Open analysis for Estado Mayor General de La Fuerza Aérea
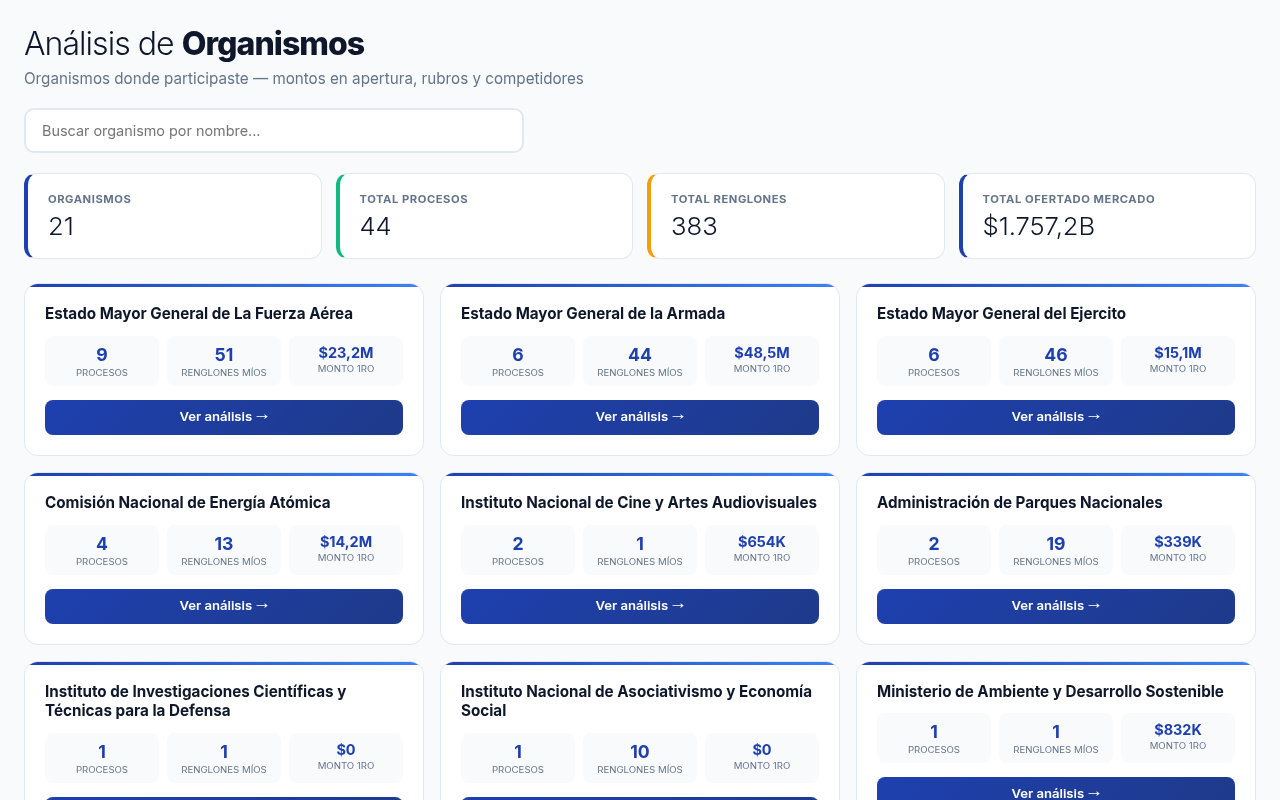This screenshot has width=1280, height=800. pos(223,417)
